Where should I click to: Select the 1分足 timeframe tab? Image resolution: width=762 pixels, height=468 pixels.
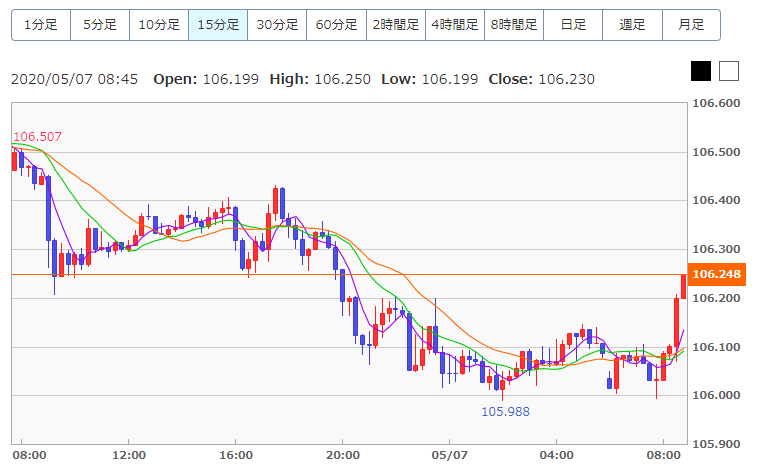(x=41, y=25)
